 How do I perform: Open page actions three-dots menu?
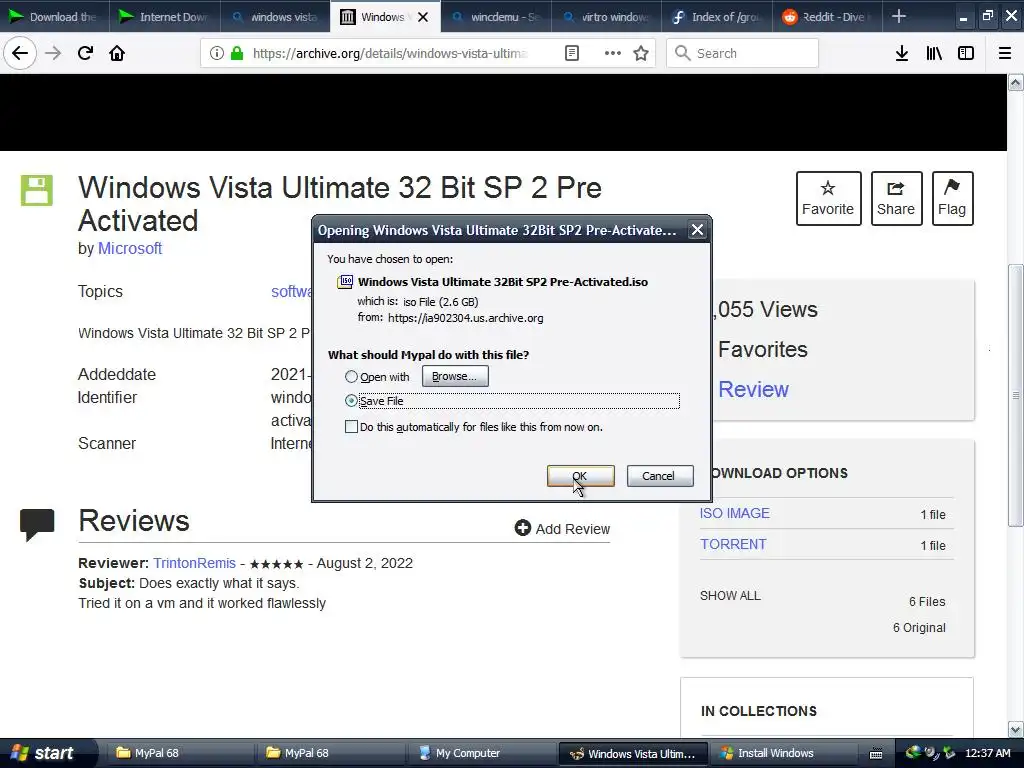(x=612, y=53)
